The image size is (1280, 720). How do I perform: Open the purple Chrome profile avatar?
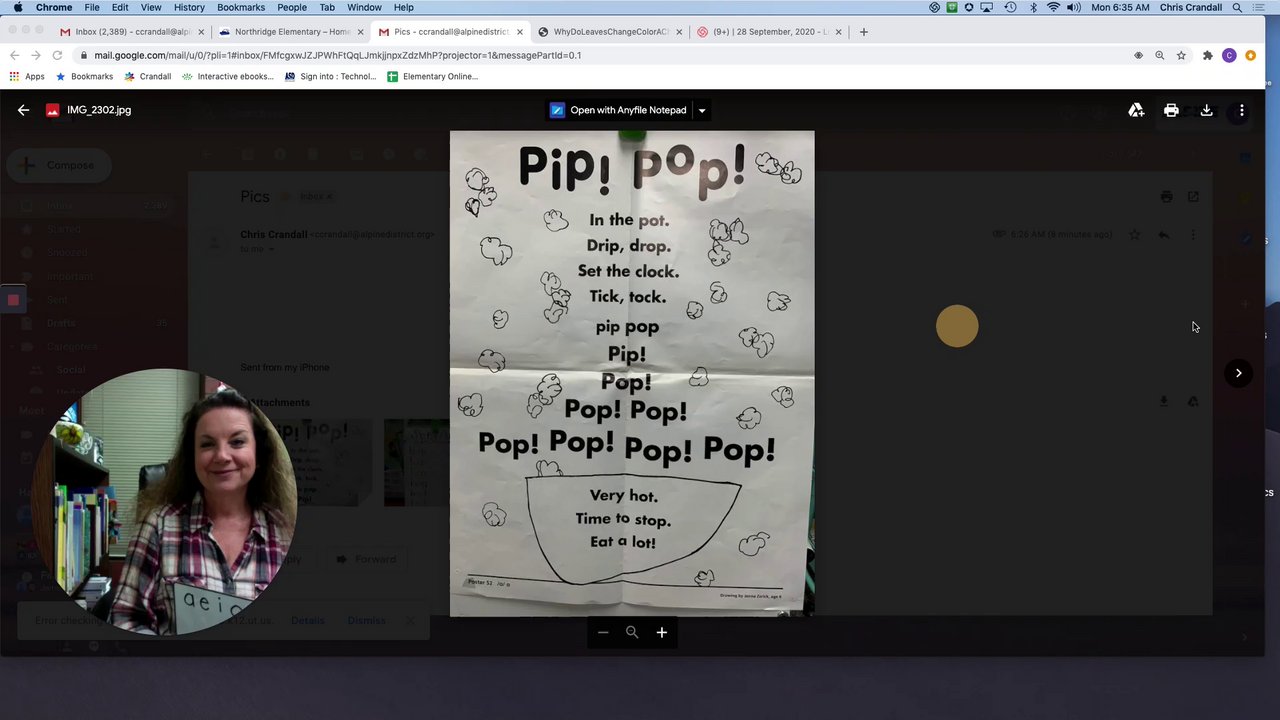1229,55
